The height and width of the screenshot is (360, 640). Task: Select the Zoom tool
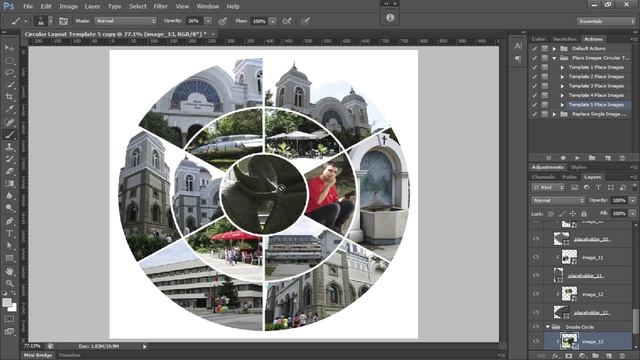pos(9,283)
